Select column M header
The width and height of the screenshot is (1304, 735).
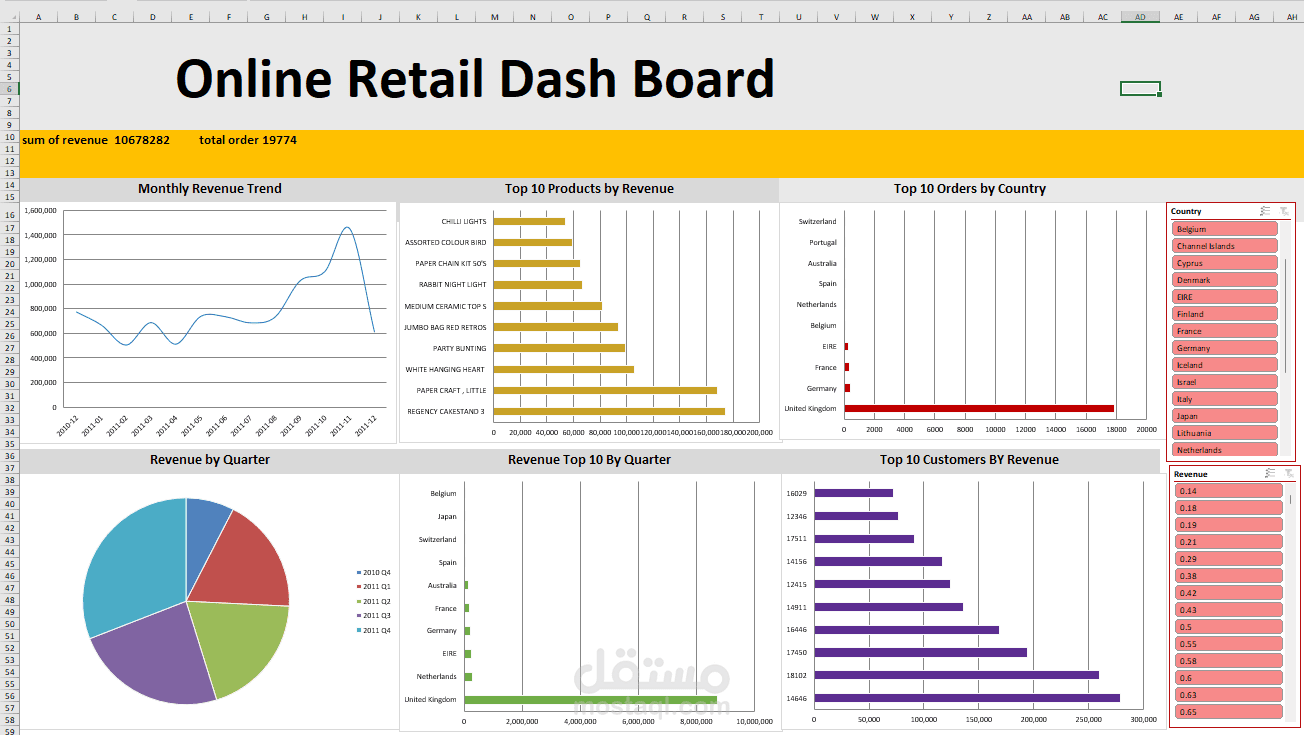coord(494,17)
